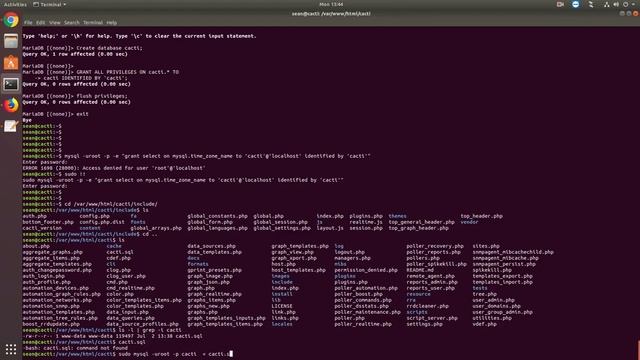Viewport: 640px width, 360px height.
Task: Open the Help menu
Action: click(x=111, y=23)
